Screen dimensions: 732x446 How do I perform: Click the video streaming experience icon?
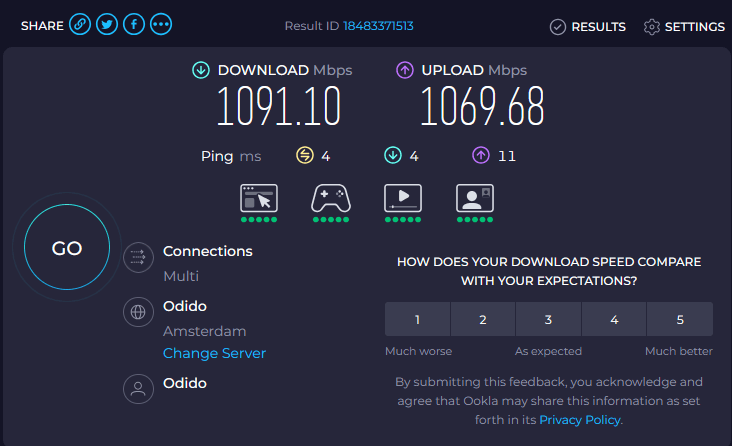[403, 198]
